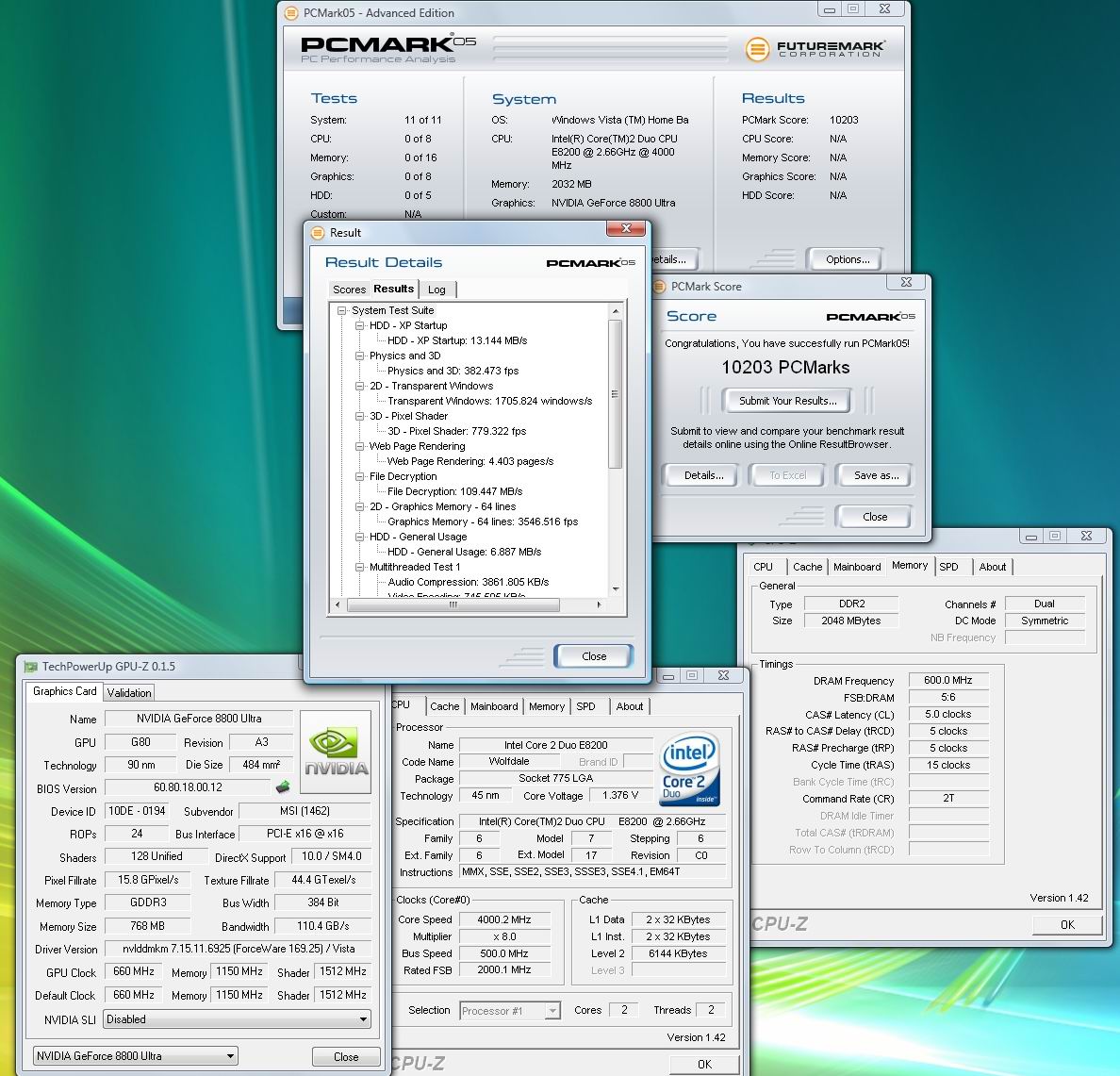This screenshot has height=1076, width=1120.
Task: Click the PCMark Score dialog title icon
Action: coord(659,287)
